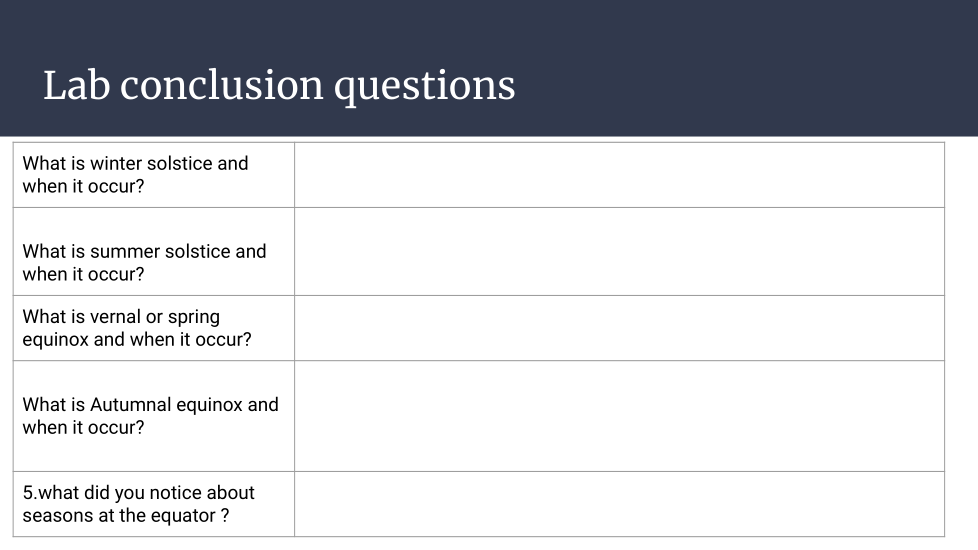Click the '5.' number prefix in last row
The height and width of the screenshot is (550, 978).
tap(29, 493)
